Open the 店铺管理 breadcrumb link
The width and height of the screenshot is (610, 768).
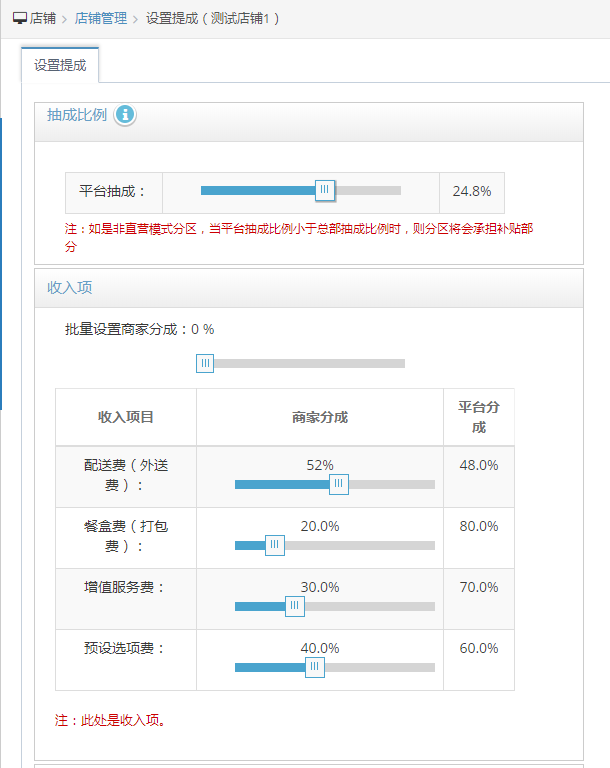tap(100, 19)
